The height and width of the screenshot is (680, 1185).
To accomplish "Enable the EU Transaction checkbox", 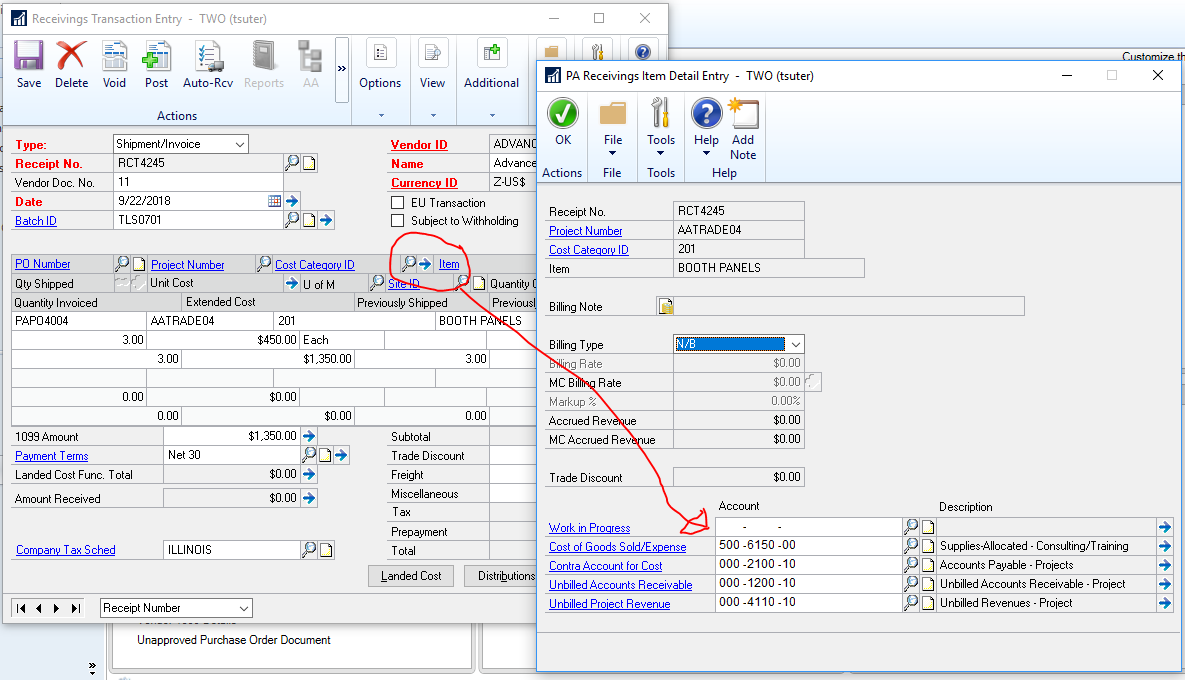I will (x=398, y=203).
